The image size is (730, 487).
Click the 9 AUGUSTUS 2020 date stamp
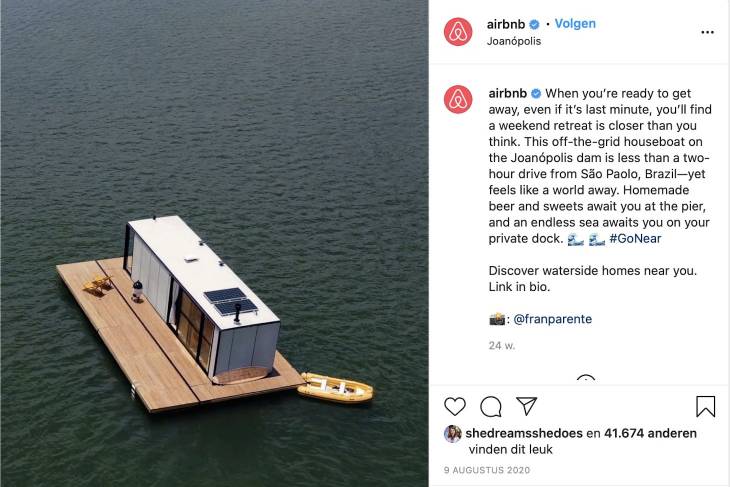(487, 470)
